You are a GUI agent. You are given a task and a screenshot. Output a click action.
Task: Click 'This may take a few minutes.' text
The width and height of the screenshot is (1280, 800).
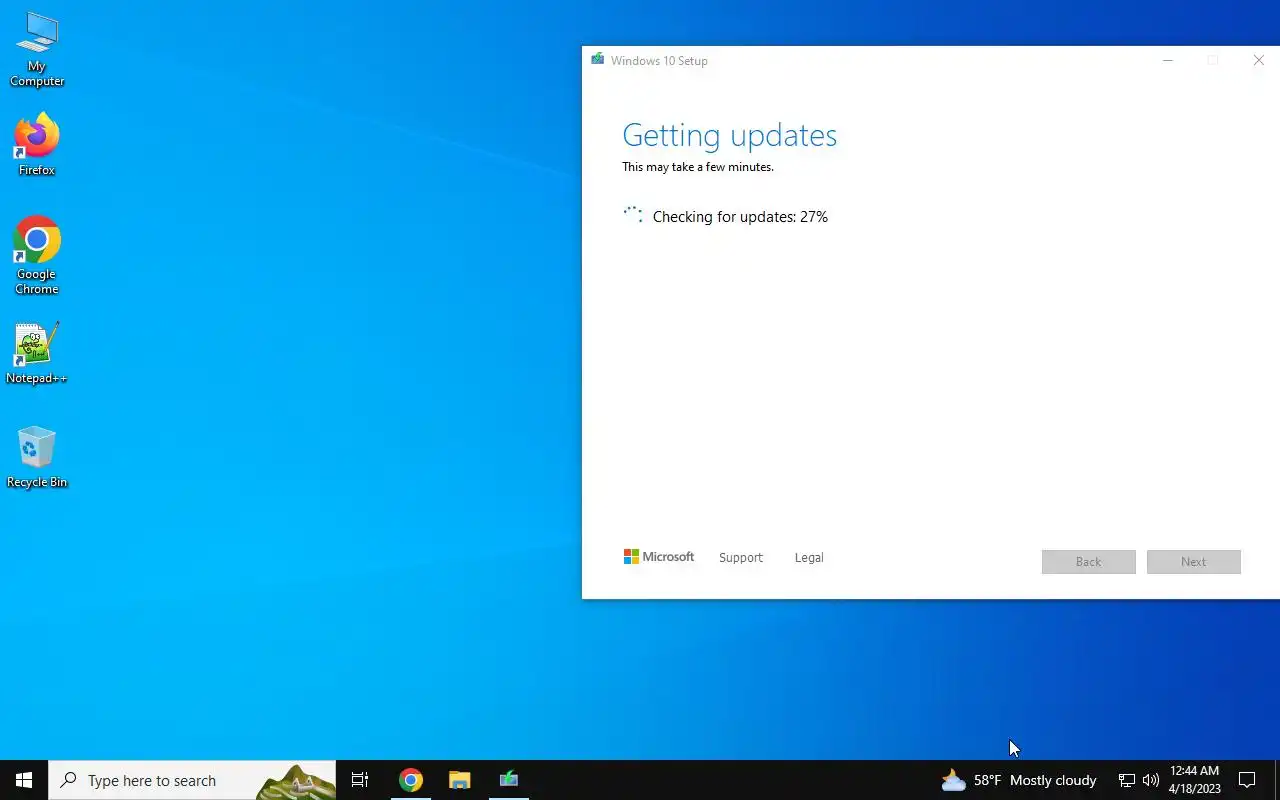pyautogui.click(x=698, y=167)
